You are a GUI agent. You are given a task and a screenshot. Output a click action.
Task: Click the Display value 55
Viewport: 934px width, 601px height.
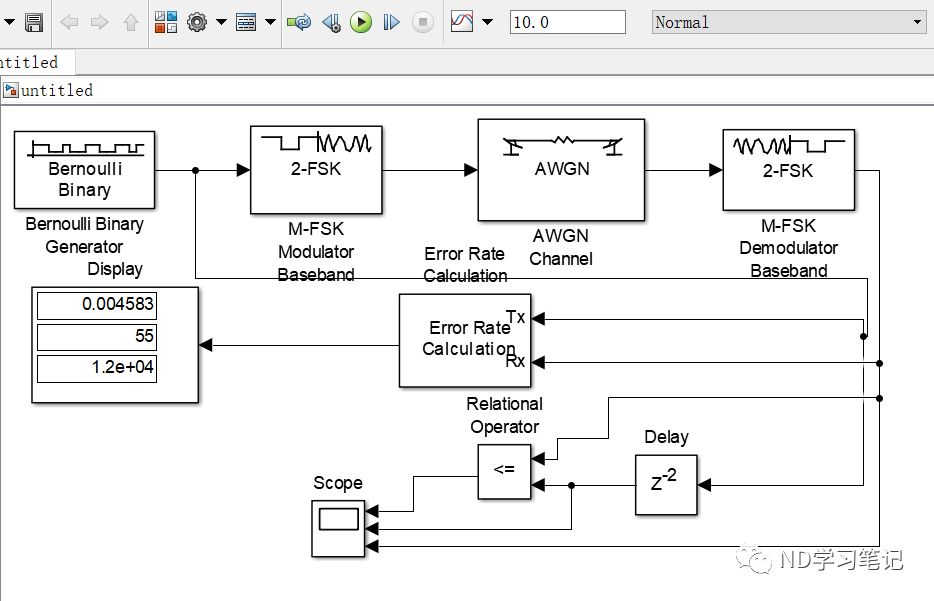(x=97, y=336)
